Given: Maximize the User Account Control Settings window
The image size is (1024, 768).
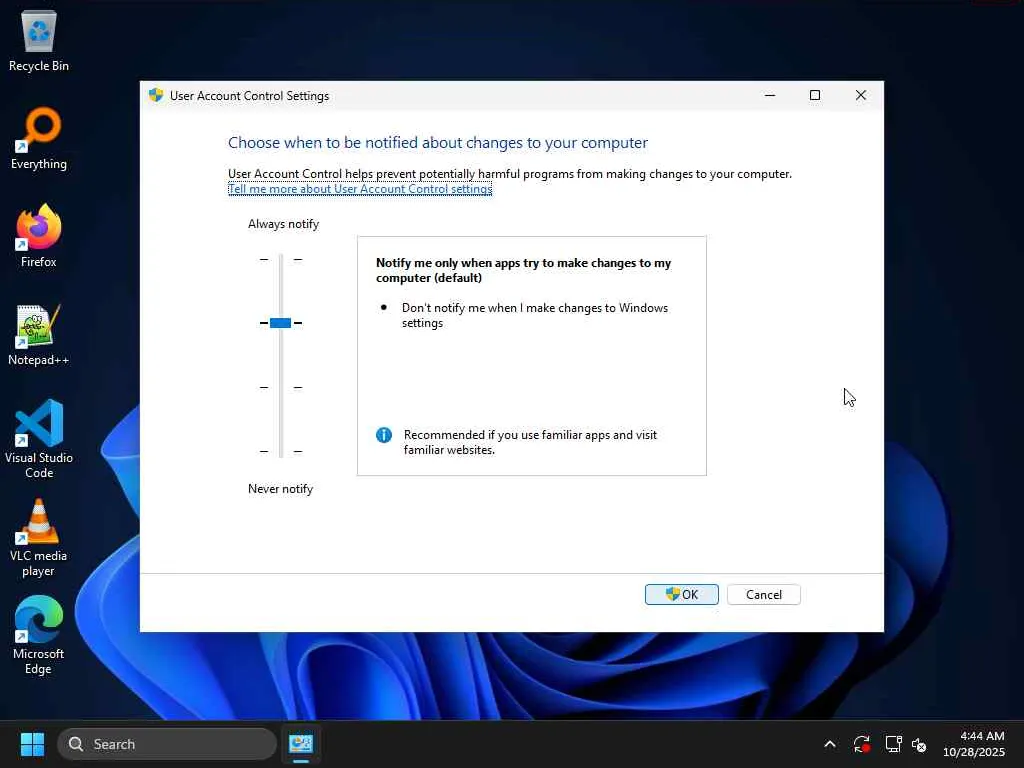Looking at the screenshot, I should click(815, 95).
